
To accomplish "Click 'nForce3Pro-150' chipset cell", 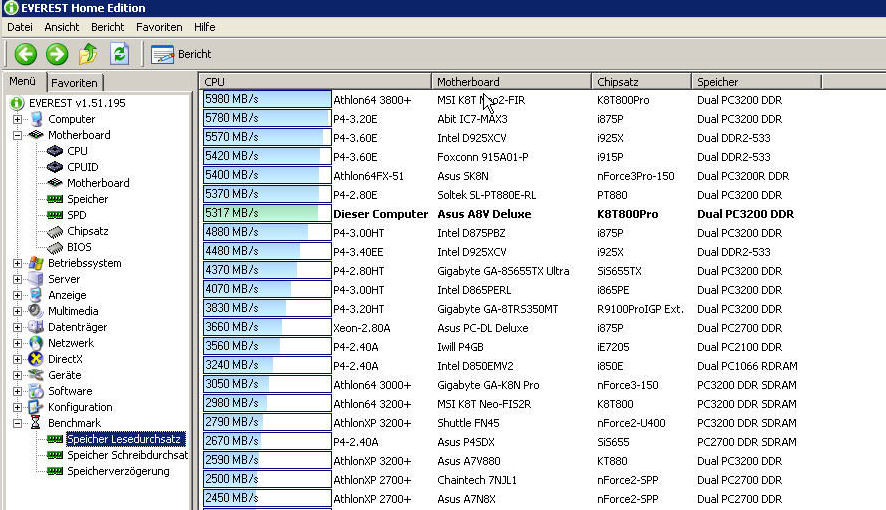I will [636, 176].
